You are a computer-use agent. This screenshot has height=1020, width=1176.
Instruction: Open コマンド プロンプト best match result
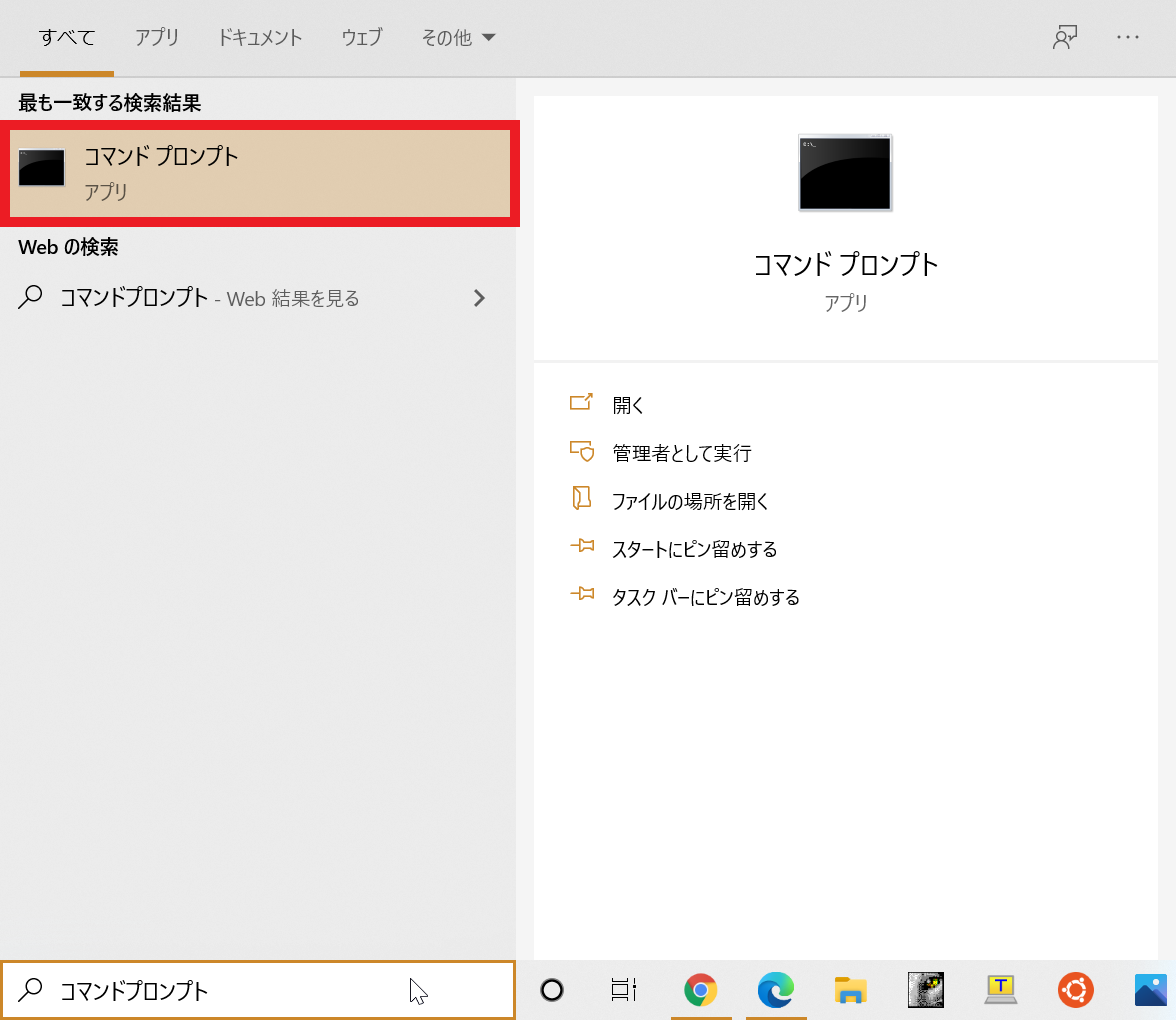260,173
